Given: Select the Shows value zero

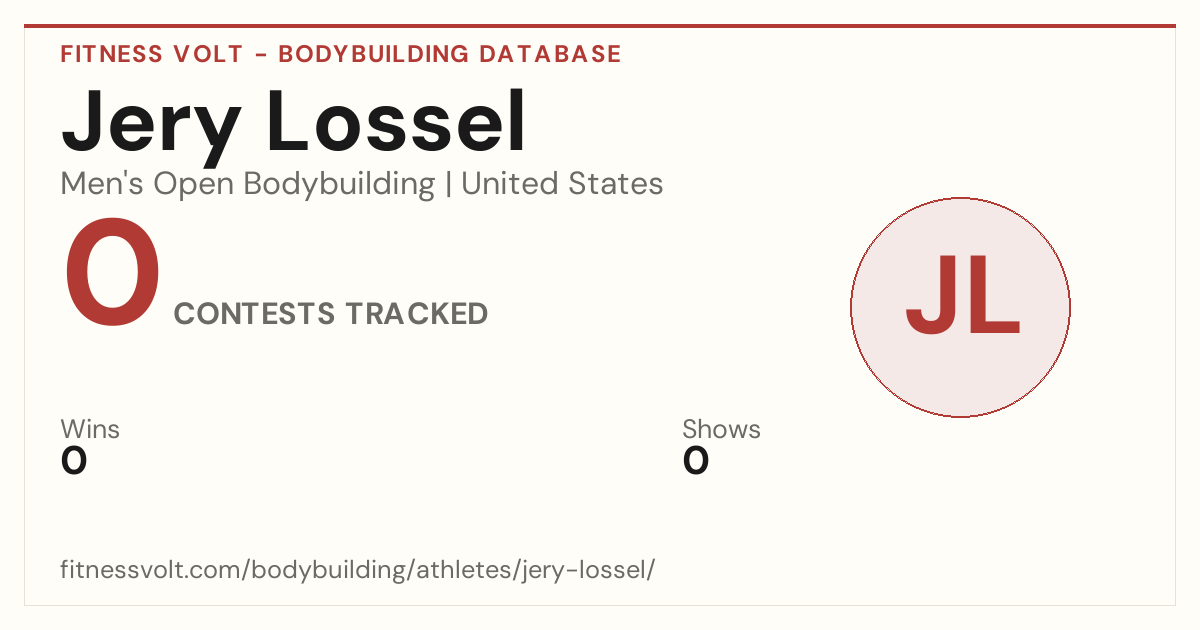Looking at the screenshot, I should pos(696,461).
